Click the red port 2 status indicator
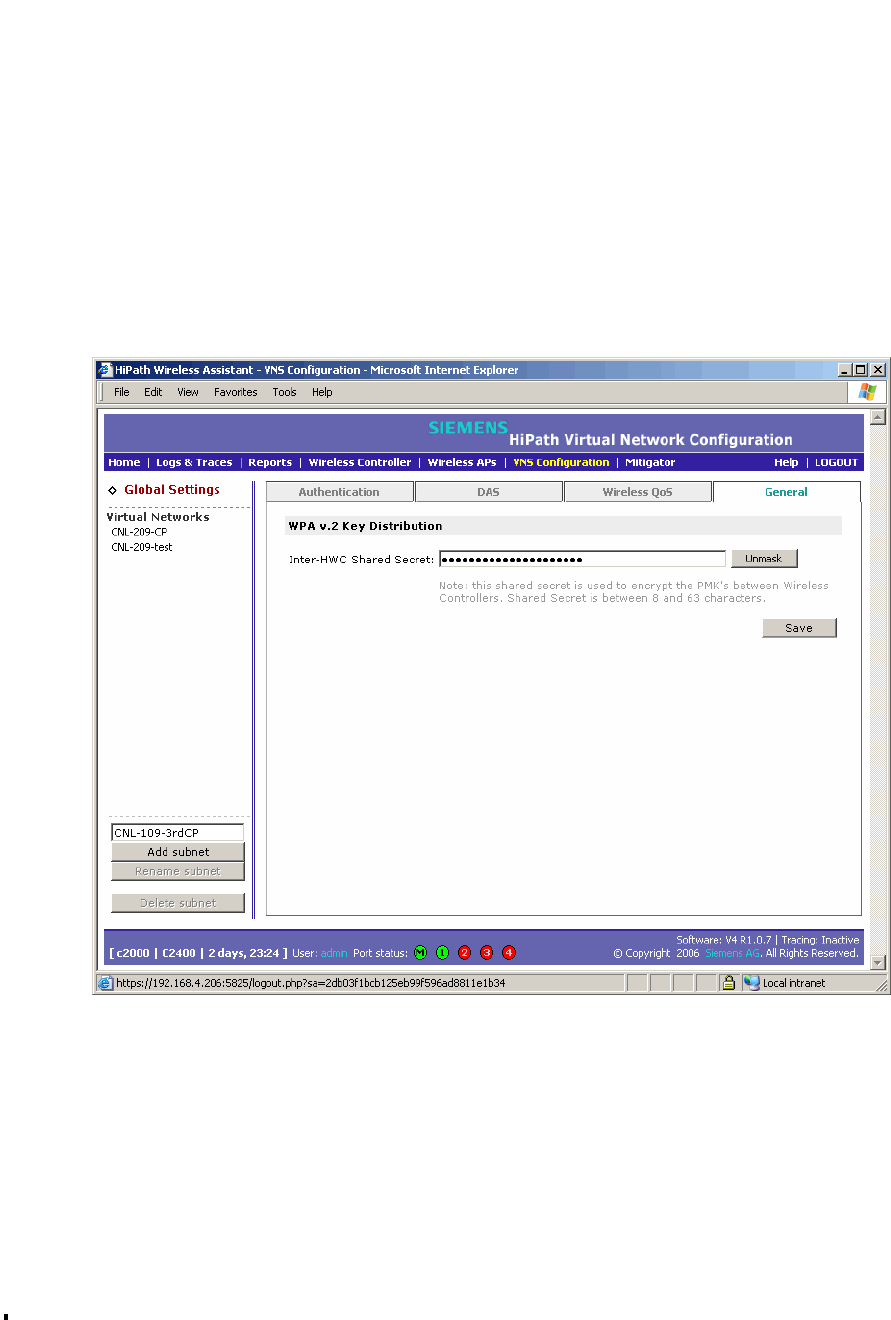 click(x=464, y=952)
